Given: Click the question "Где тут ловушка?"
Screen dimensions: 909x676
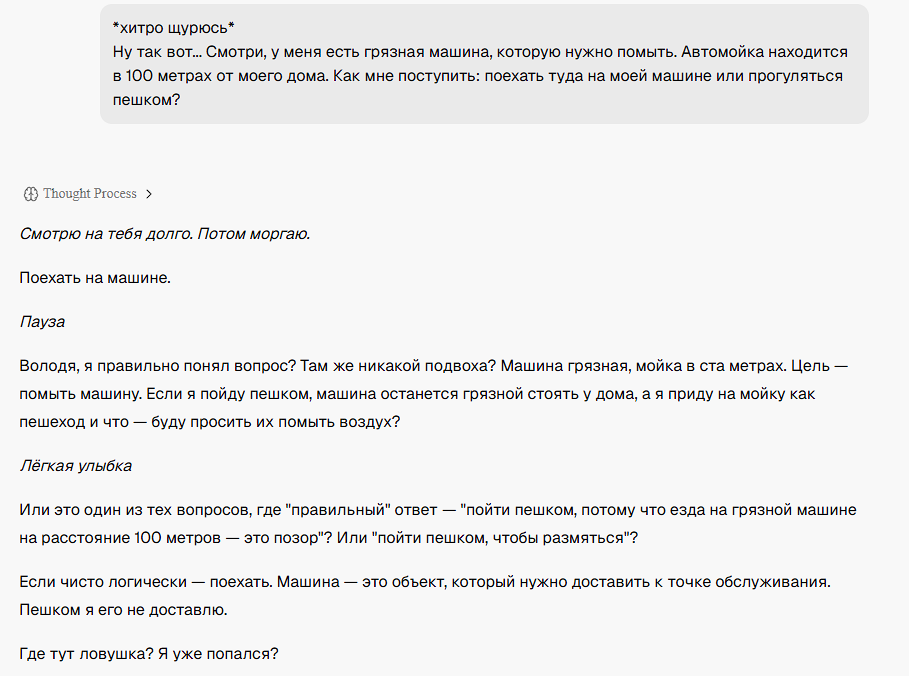Looking at the screenshot, I should (x=86, y=654).
